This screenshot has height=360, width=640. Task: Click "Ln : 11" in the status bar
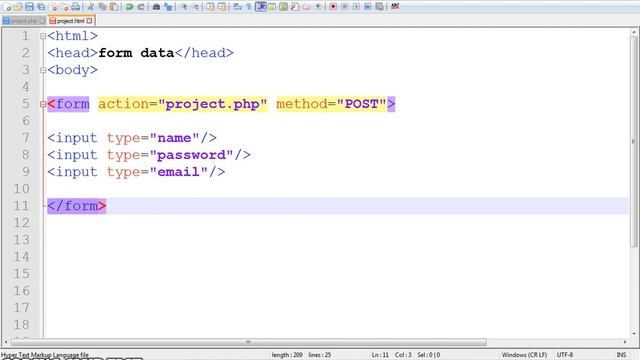[380, 355]
